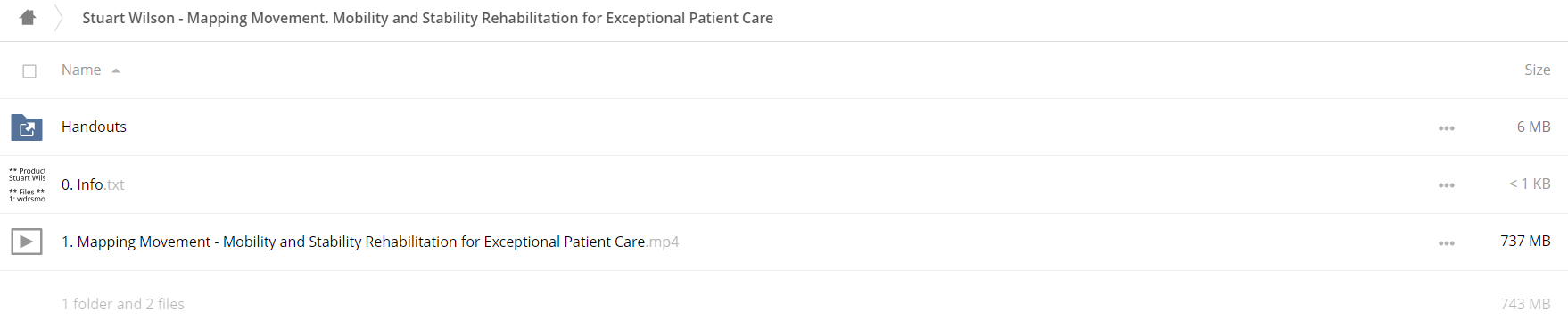
Task: Sort the files by the Size column
Action: click(1537, 70)
